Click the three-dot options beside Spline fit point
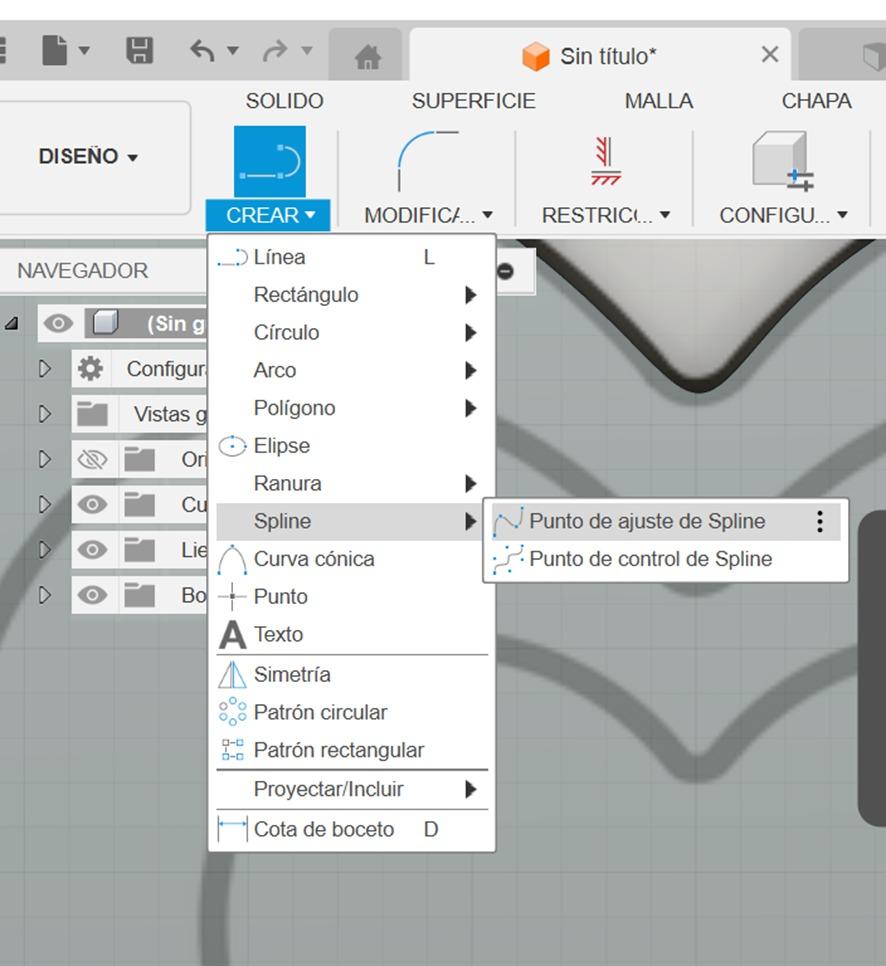Viewport: 886px width, 966px height. pyautogui.click(x=820, y=521)
